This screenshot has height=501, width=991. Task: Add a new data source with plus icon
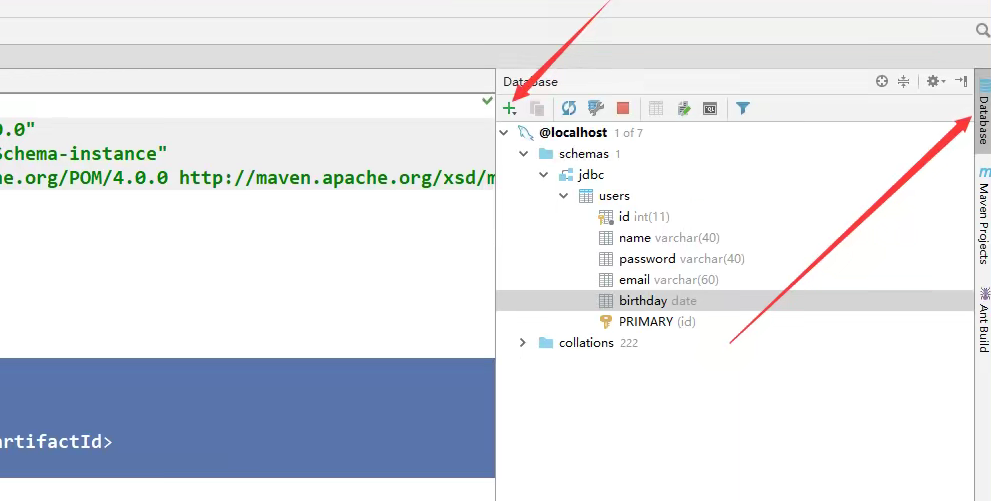[x=509, y=109]
